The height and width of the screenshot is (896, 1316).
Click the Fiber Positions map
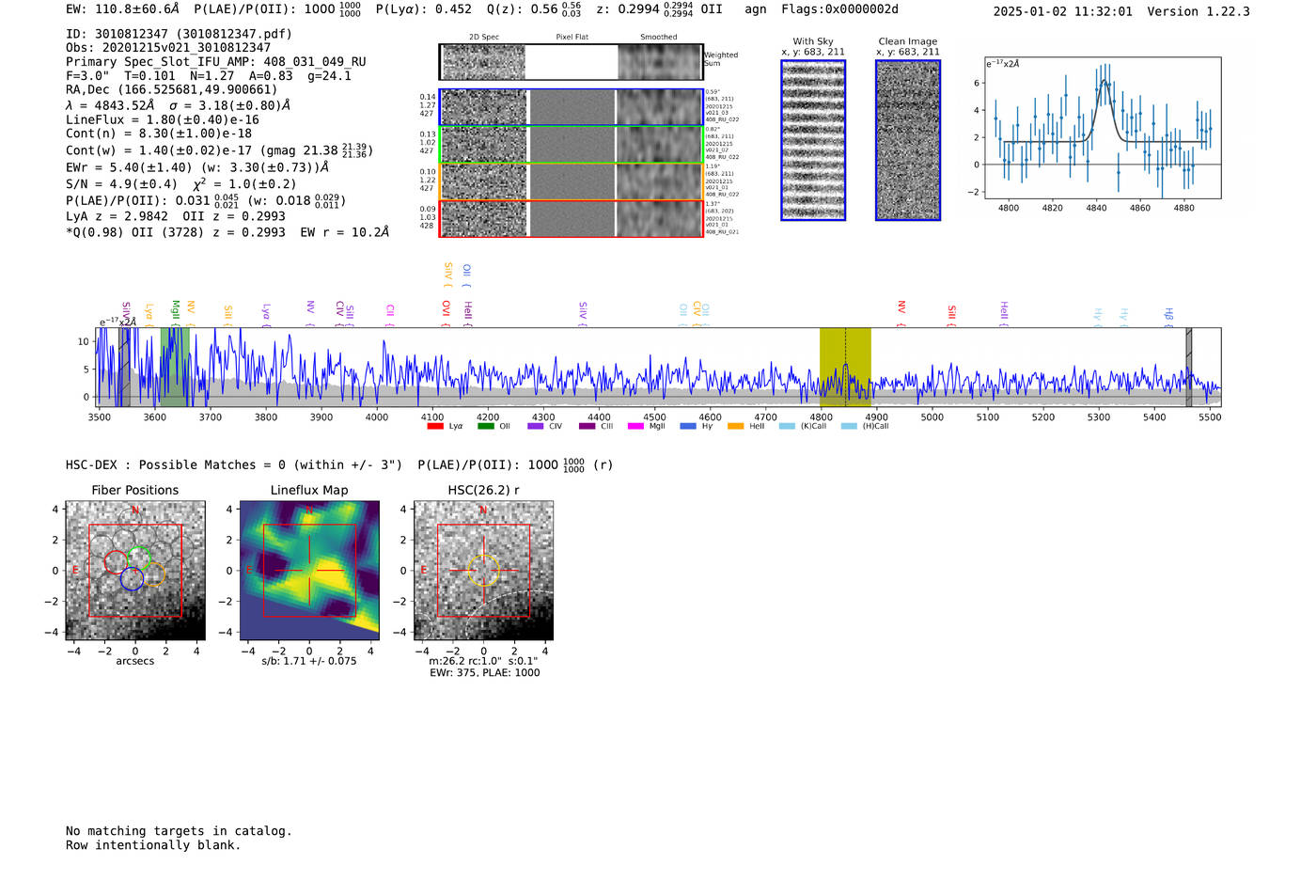point(135,571)
